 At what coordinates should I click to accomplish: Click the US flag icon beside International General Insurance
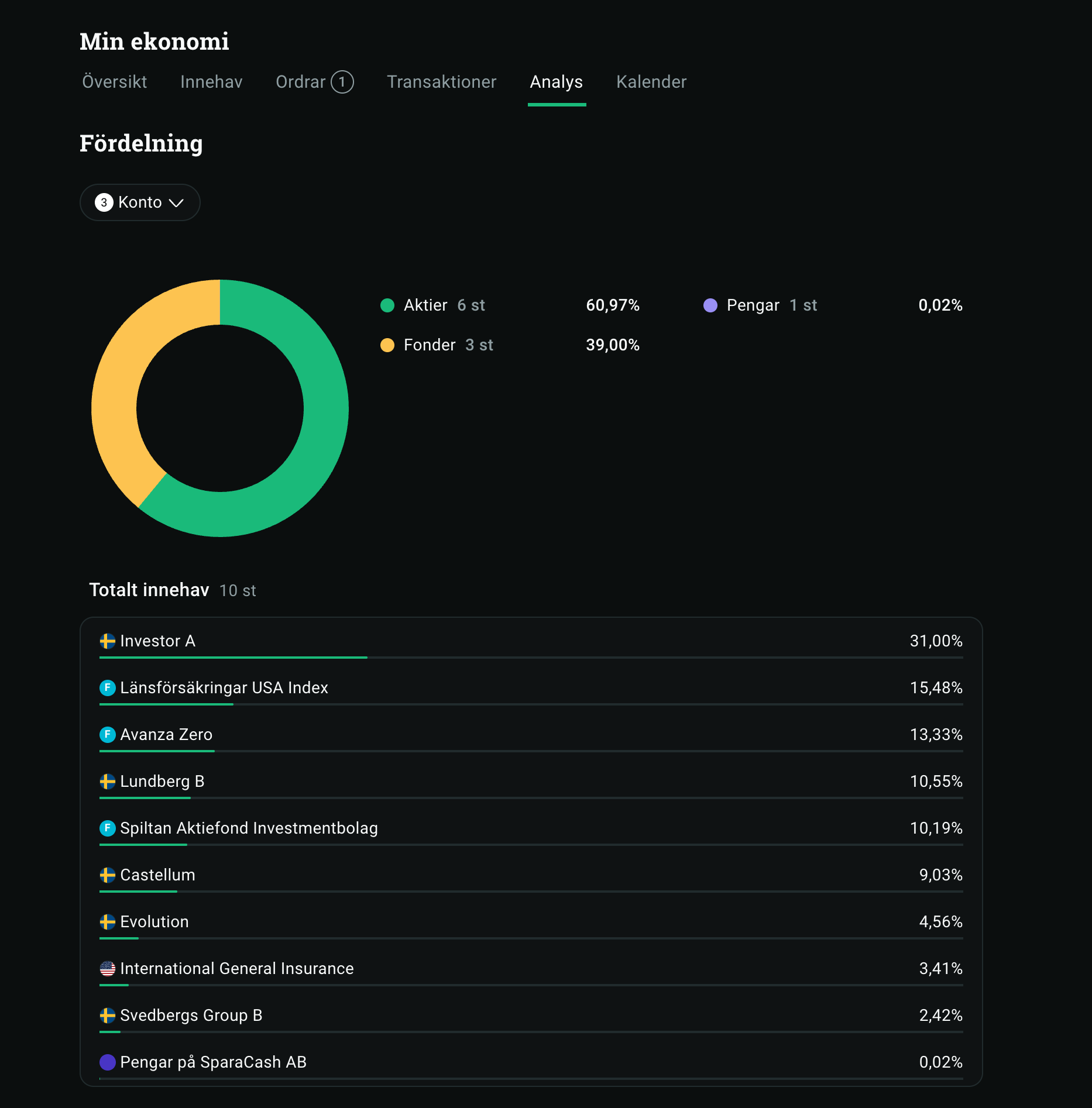tap(108, 969)
